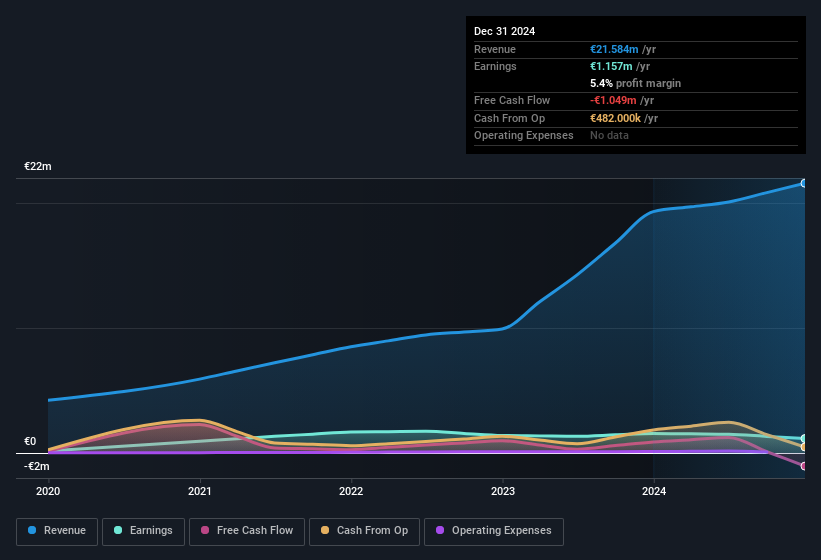
Task: Toggle the Revenue legend series
Action: pyautogui.click(x=57, y=531)
